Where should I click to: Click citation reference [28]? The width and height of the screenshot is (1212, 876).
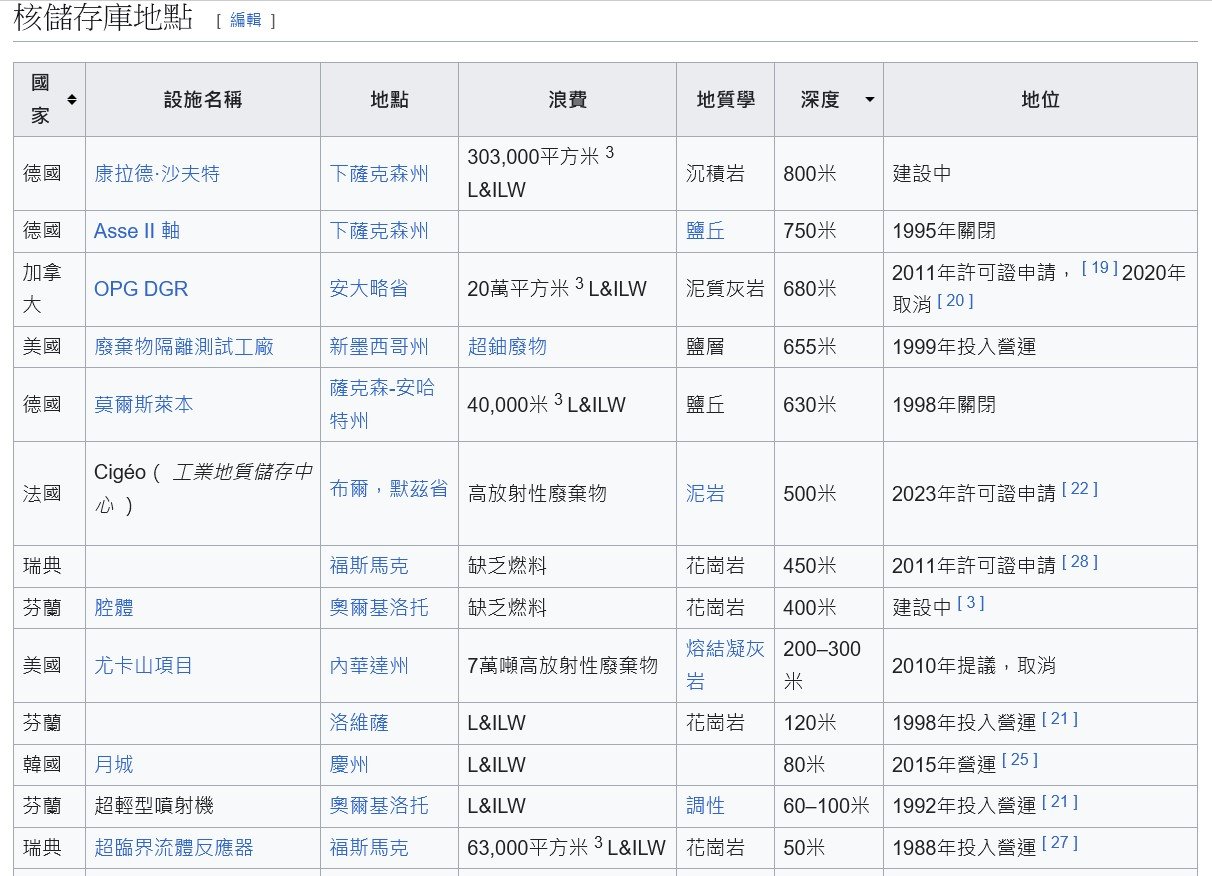1080,562
